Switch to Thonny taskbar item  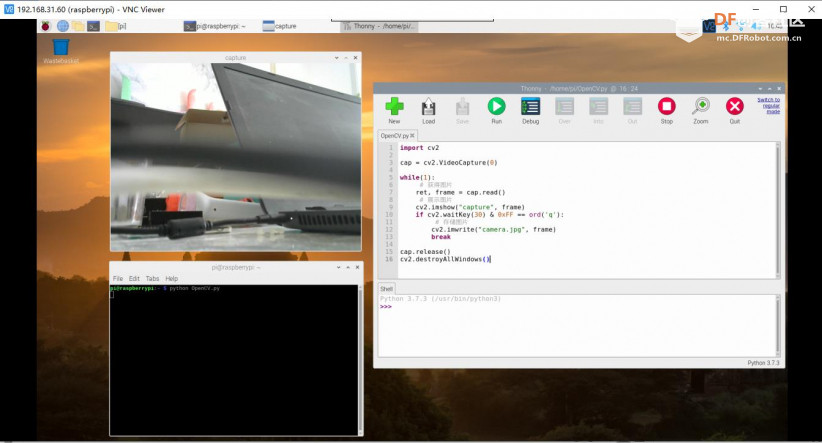[x=378, y=26]
